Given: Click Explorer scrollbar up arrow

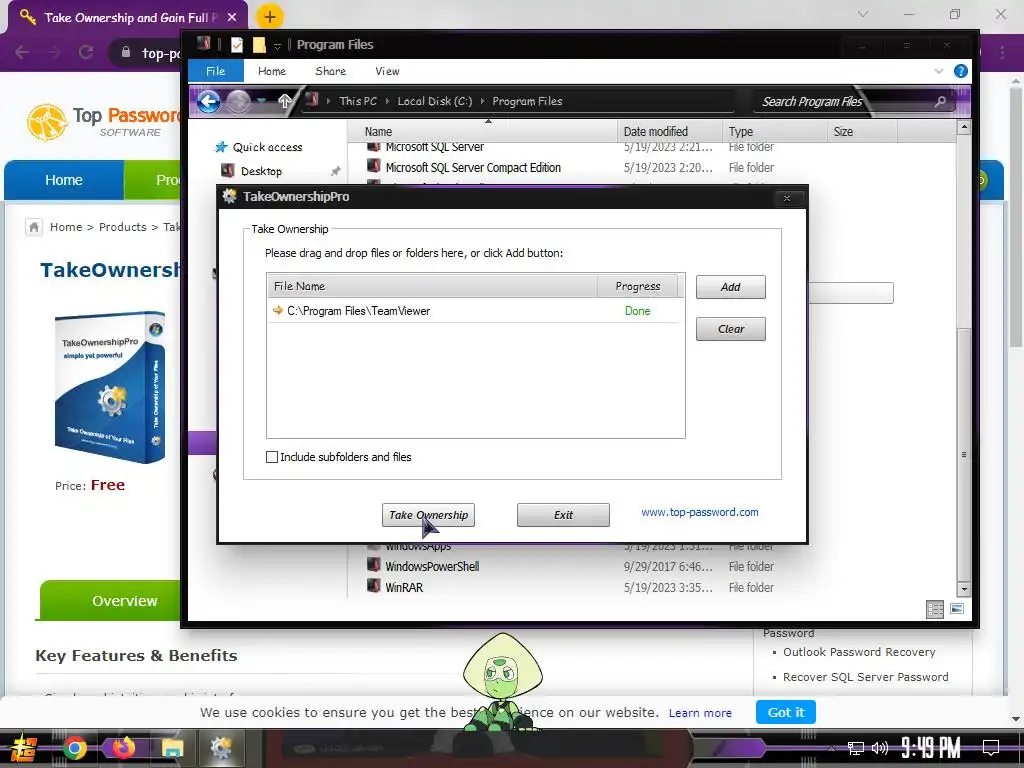Looking at the screenshot, I should click(964, 128).
